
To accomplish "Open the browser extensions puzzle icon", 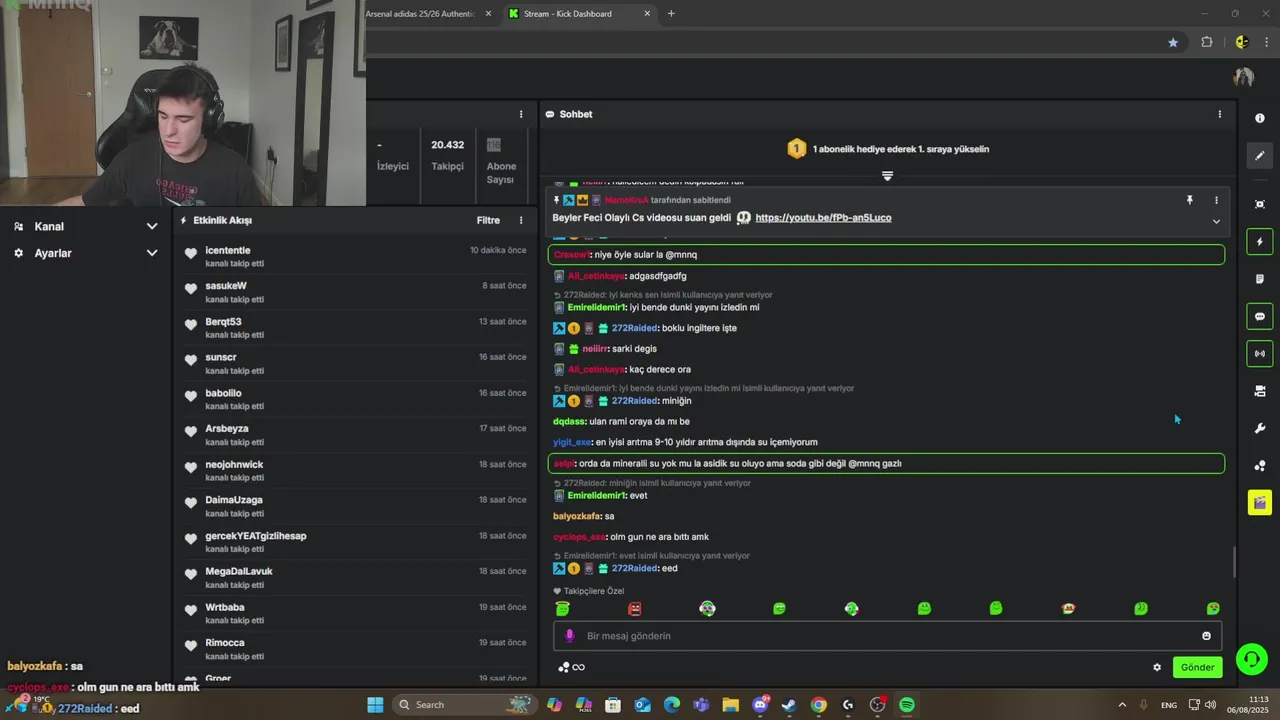I will coord(1206,42).
